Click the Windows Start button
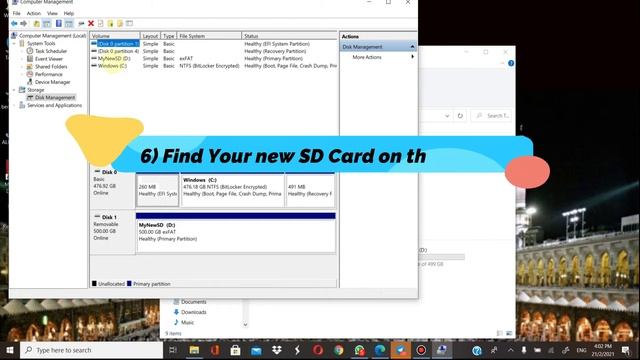The image size is (640, 360). (x=10, y=350)
